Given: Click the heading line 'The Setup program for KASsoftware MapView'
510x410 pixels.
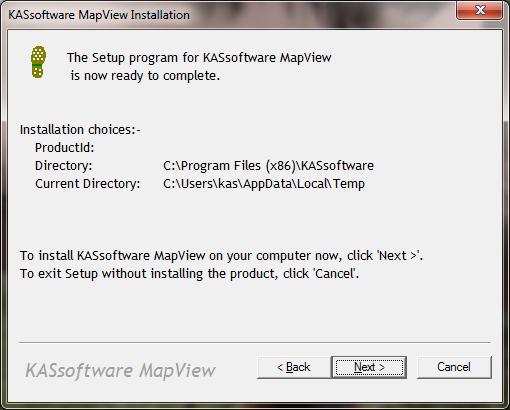Looking at the screenshot, I should [199, 58].
